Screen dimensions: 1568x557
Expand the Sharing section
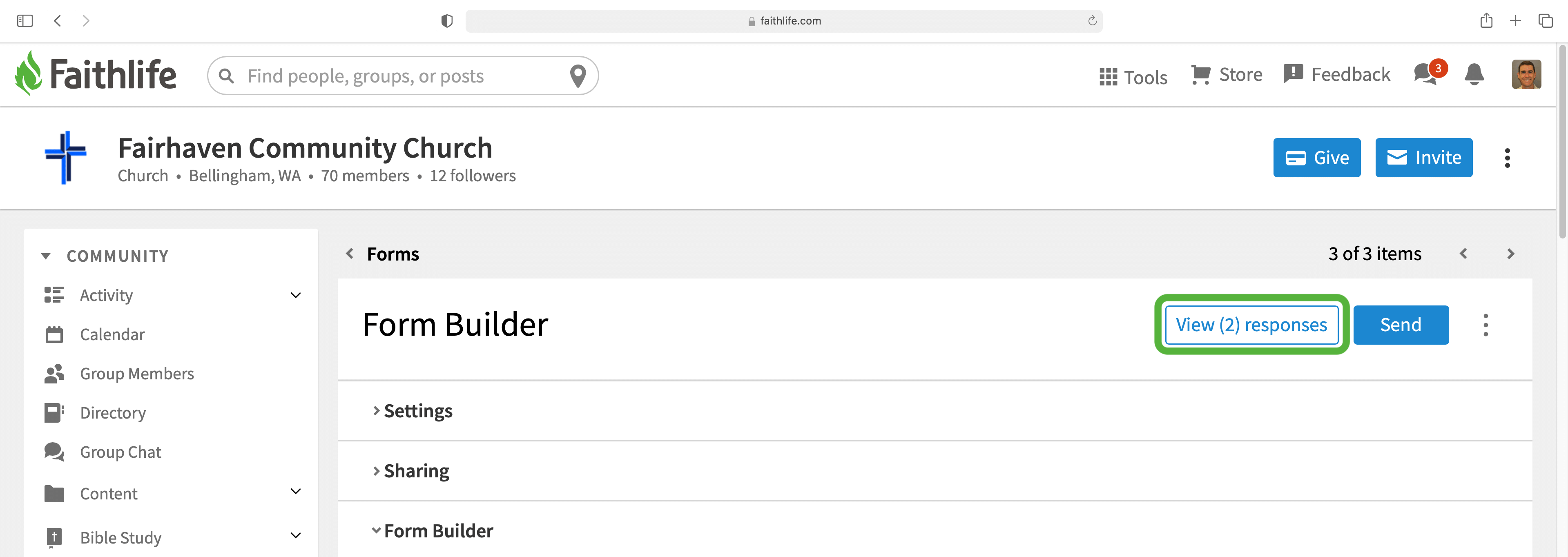click(411, 470)
